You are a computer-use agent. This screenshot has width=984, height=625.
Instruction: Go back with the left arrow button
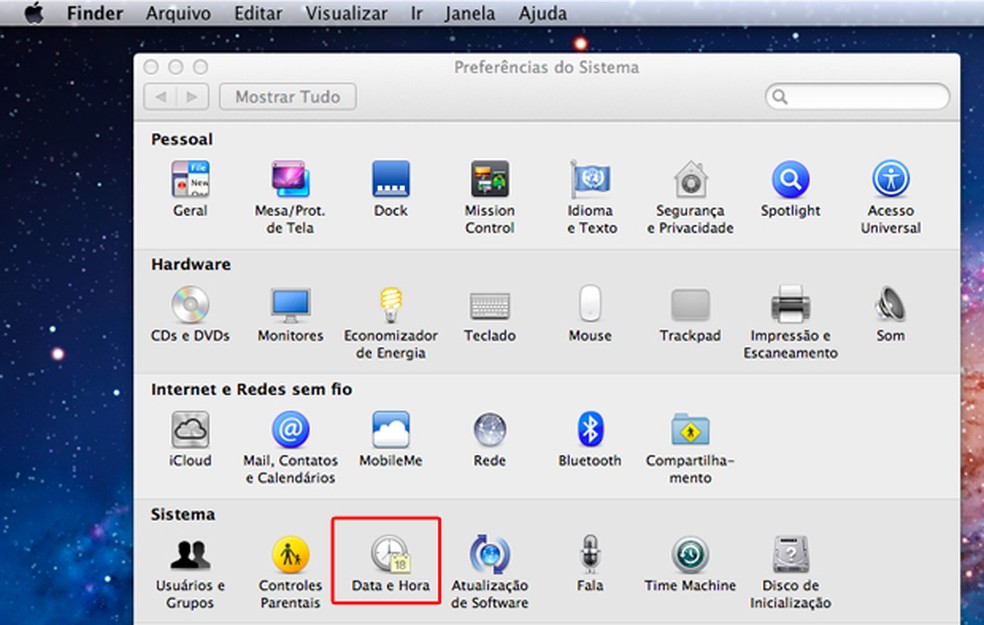tap(160, 97)
